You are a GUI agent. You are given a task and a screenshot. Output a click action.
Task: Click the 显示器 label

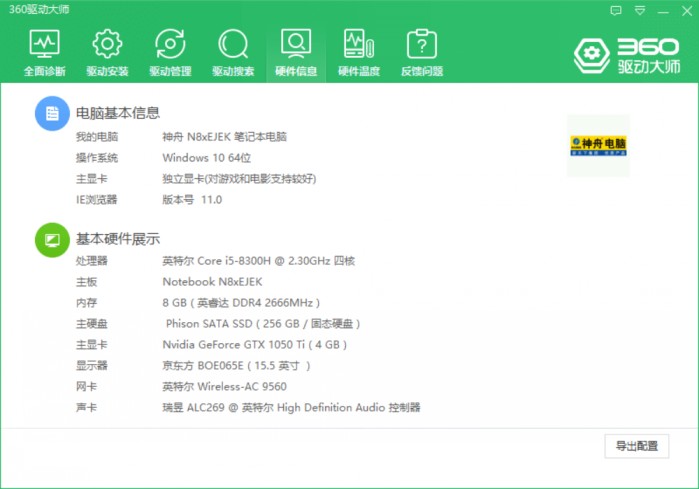(x=91, y=366)
